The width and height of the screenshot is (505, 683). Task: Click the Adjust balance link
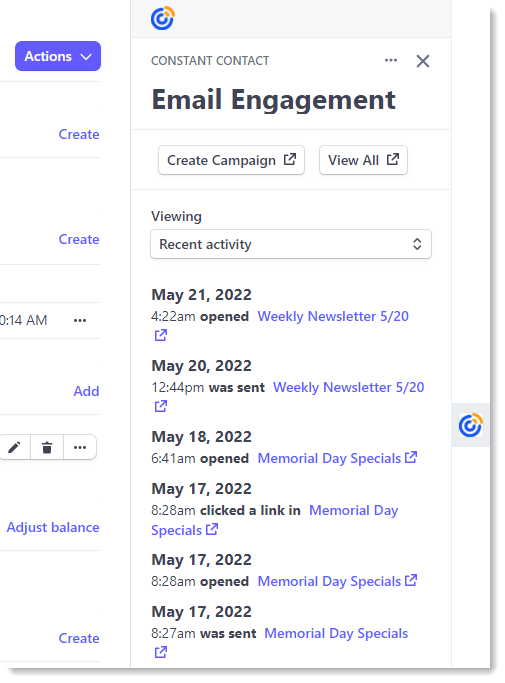(x=53, y=527)
